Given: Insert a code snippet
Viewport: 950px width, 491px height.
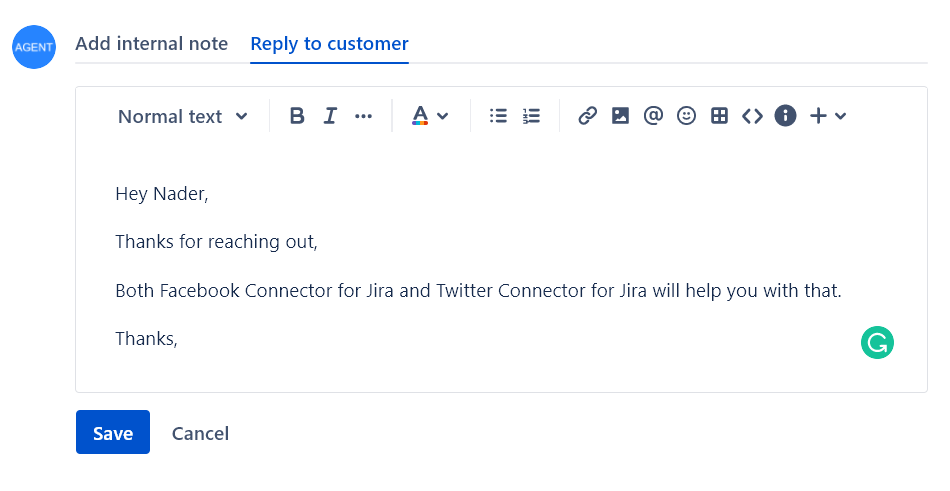Looking at the screenshot, I should [x=752, y=116].
